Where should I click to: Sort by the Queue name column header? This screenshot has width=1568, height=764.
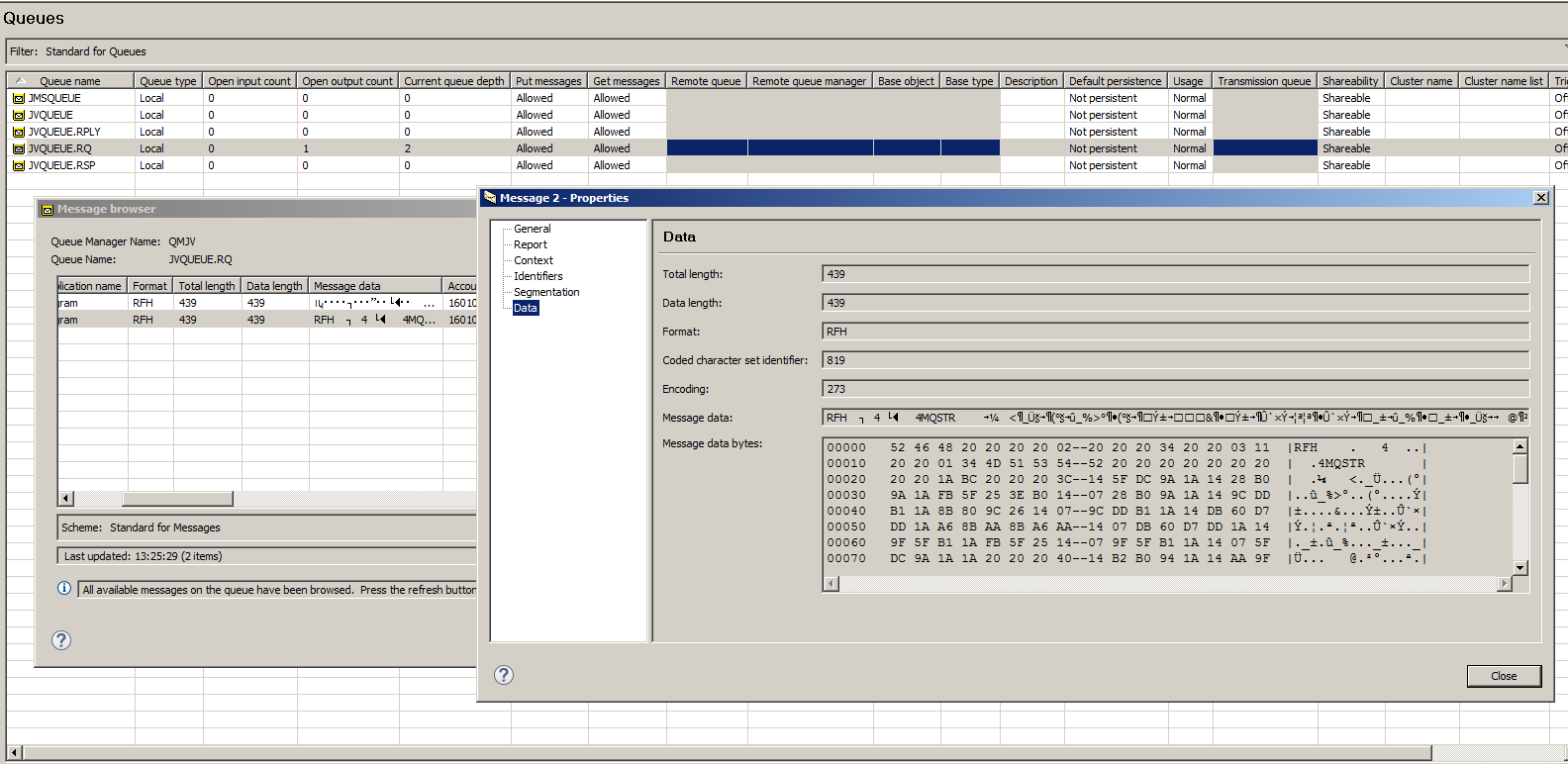click(x=69, y=81)
